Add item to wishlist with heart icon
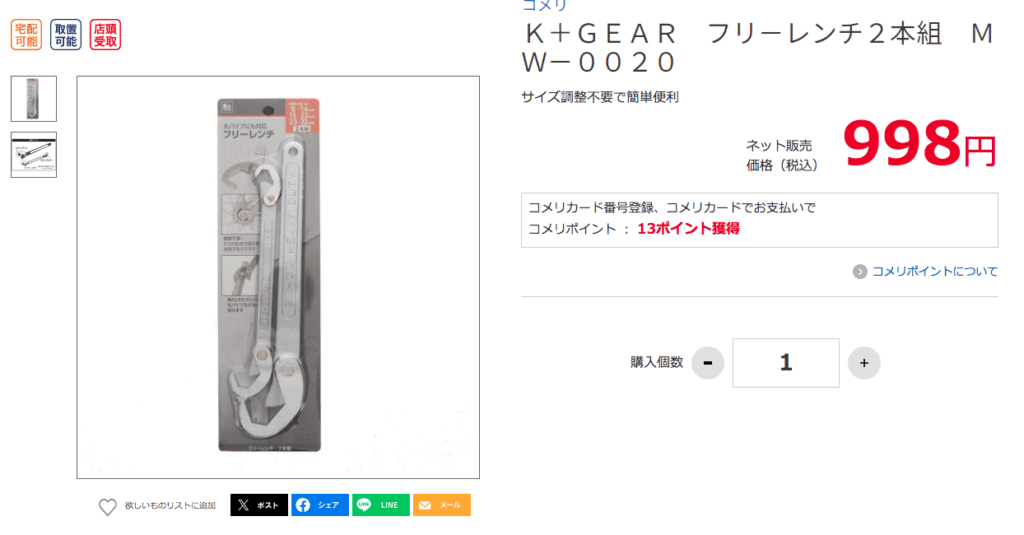The height and width of the screenshot is (535, 1024). pos(108,506)
